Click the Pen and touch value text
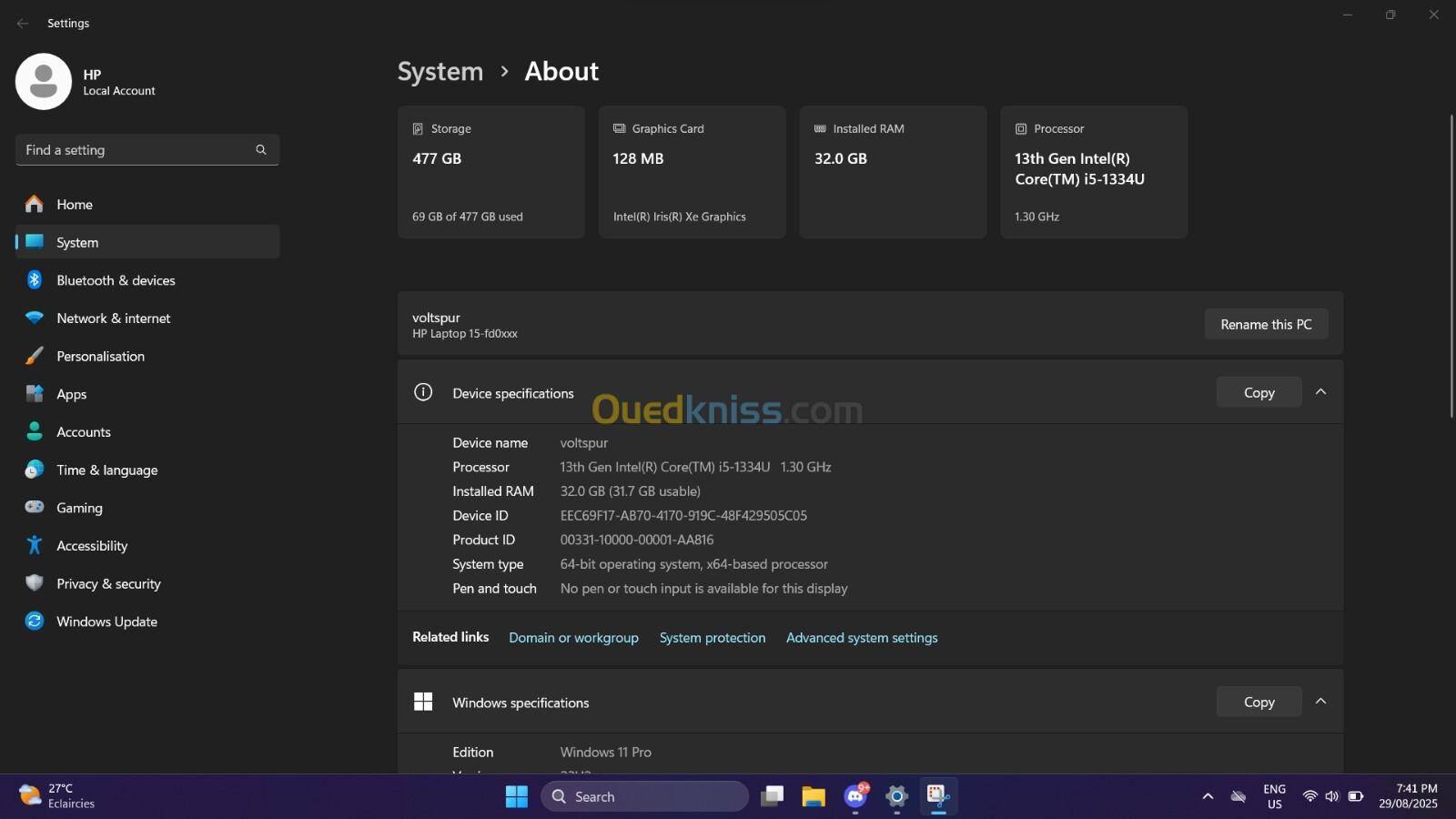This screenshot has height=819, width=1456. 704,589
